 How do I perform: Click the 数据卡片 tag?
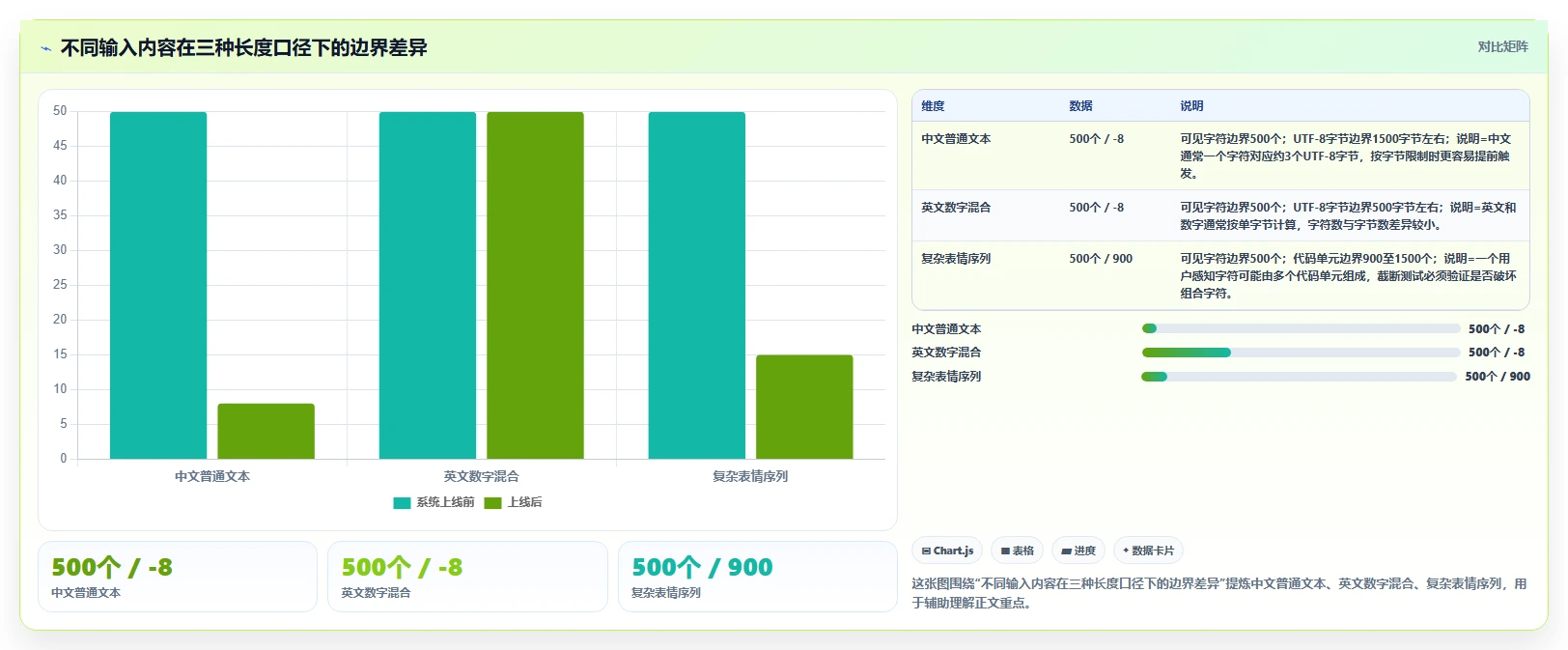coord(1148,551)
